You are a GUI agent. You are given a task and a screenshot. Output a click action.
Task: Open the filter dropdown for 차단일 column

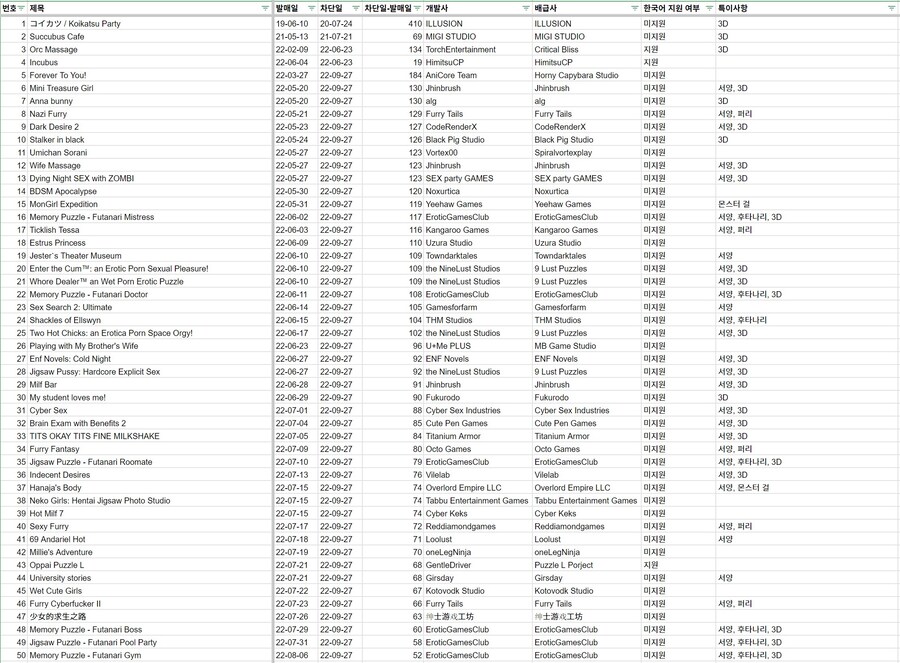point(356,8)
